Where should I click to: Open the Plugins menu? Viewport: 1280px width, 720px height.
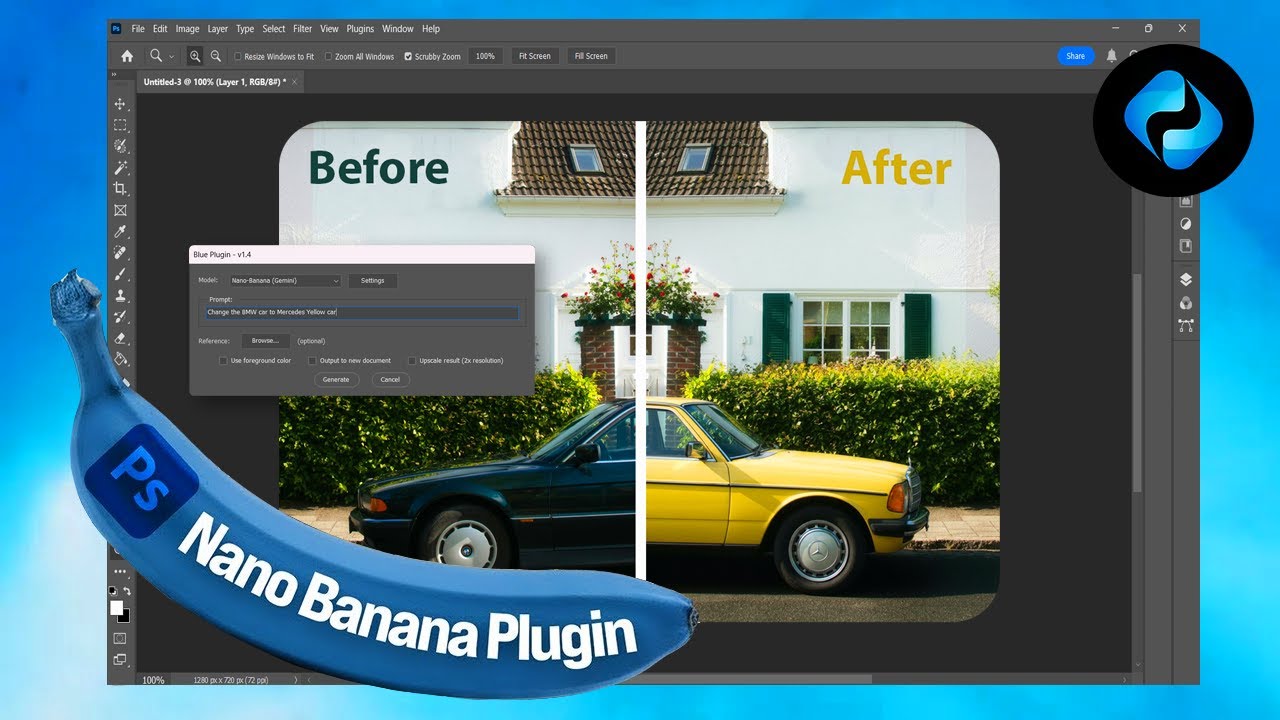(x=360, y=29)
